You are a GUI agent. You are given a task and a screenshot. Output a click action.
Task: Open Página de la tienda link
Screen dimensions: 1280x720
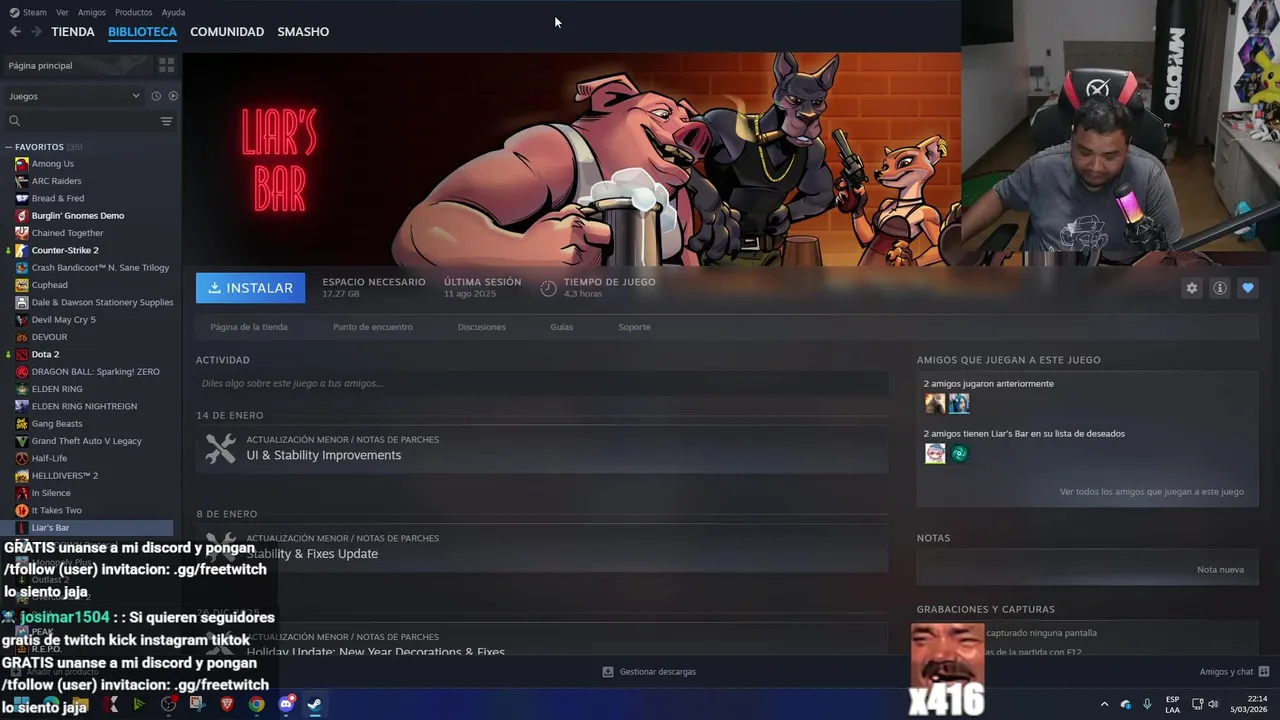click(249, 327)
